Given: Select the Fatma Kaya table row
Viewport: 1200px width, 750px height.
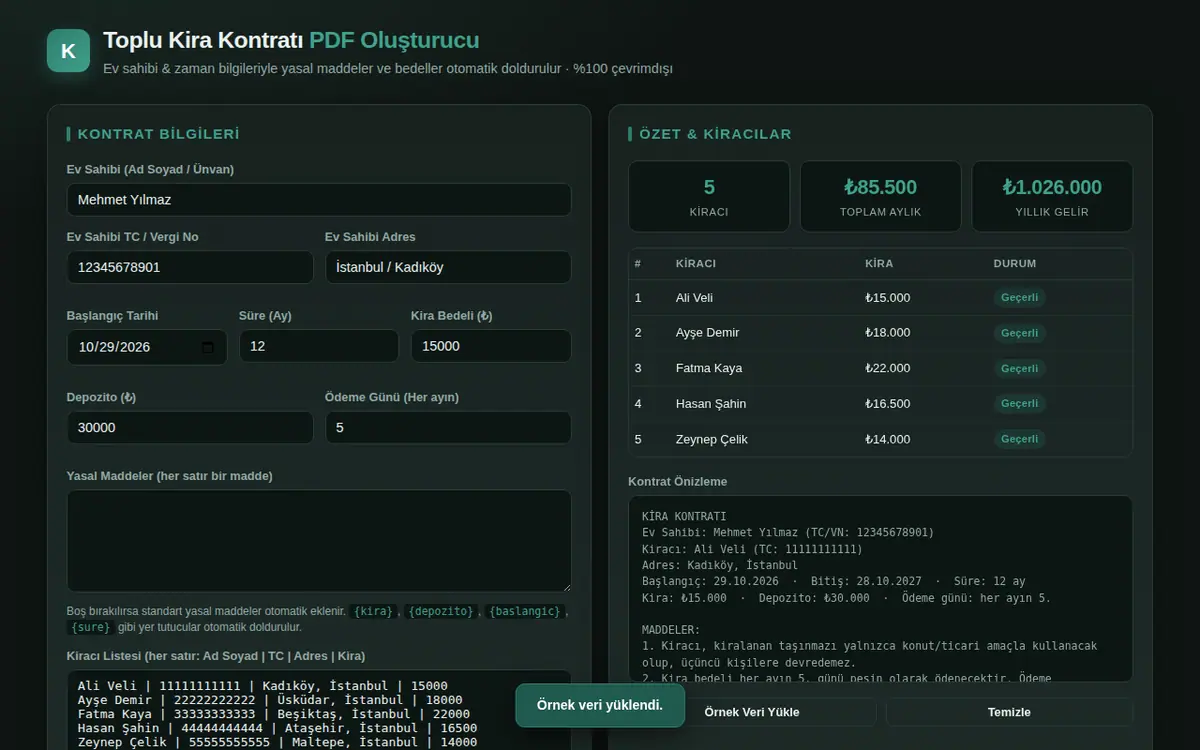Looking at the screenshot, I should coord(880,368).
